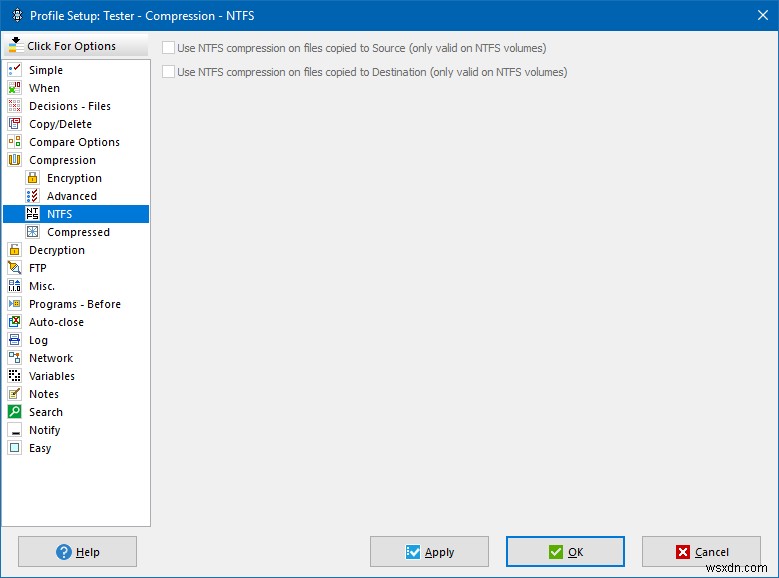Click the Notes pencil icon
Image resolution: width=779 pixels, height=578 pixels.
[14, 394]
